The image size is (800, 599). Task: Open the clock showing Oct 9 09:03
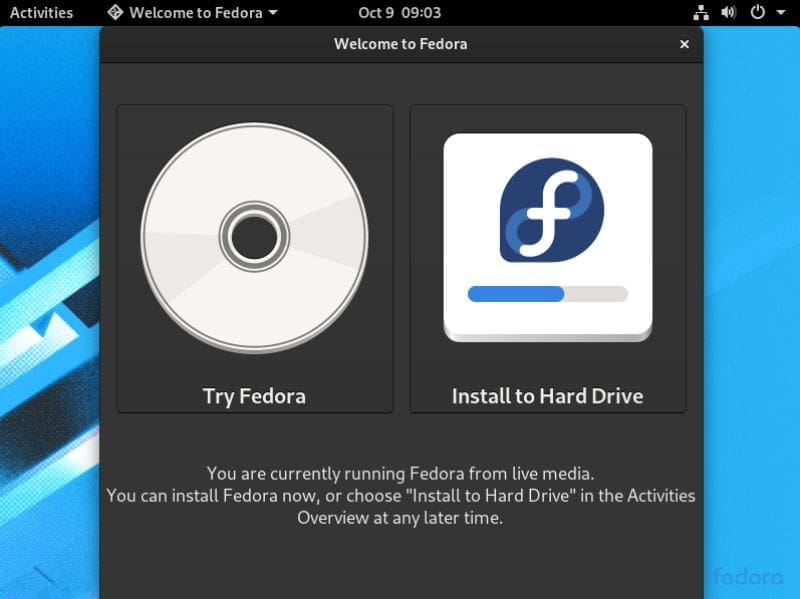coord(399,13)
